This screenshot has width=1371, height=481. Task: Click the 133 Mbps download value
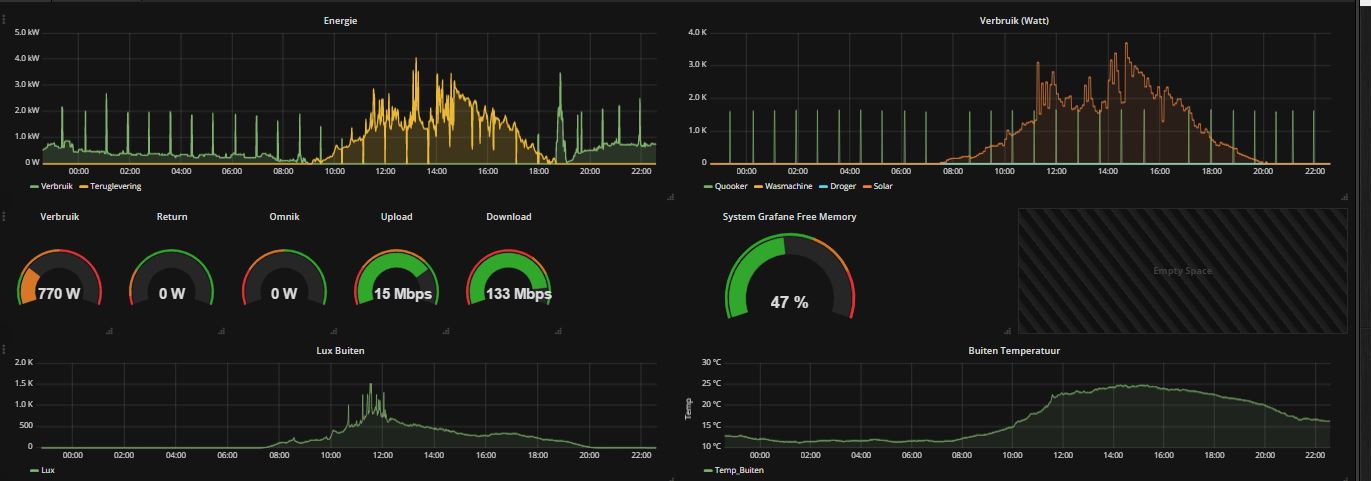[518, 294]
